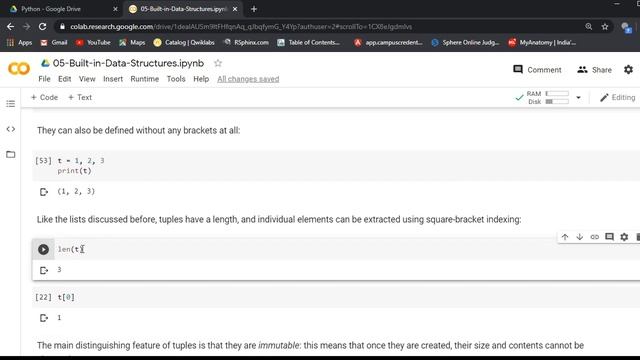The image size is (640, 360).
Task: Reload the Colab page
Action: pyautogui.click(x=42, y=27)
